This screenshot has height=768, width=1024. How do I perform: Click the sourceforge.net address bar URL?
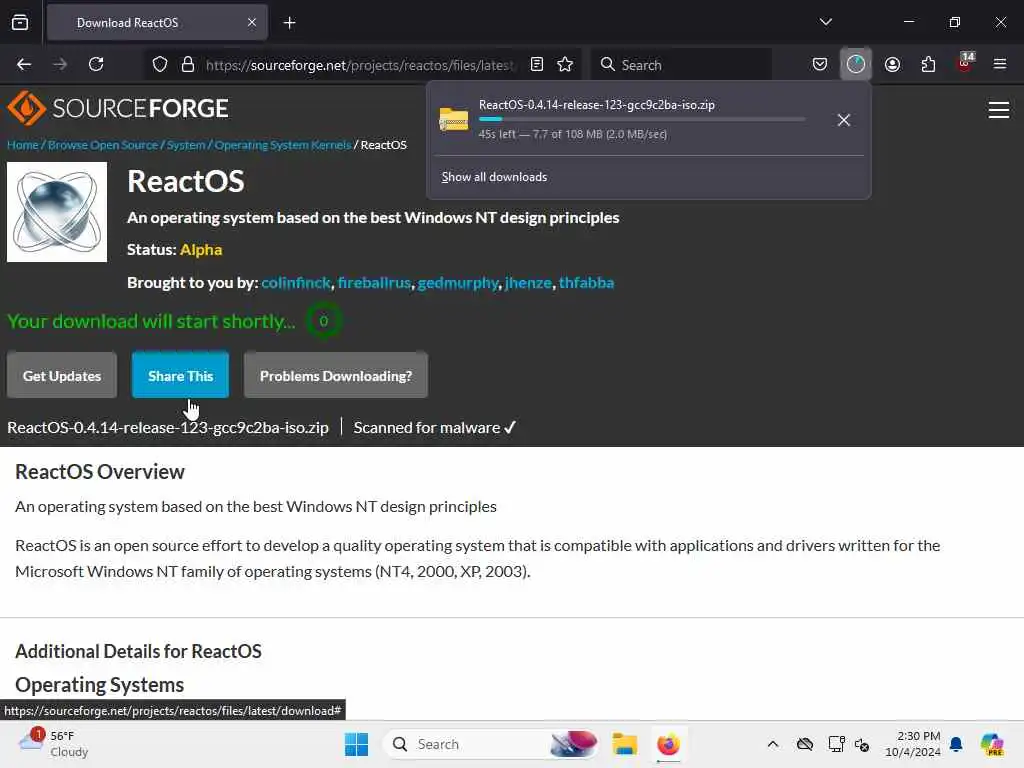[359, 65]
